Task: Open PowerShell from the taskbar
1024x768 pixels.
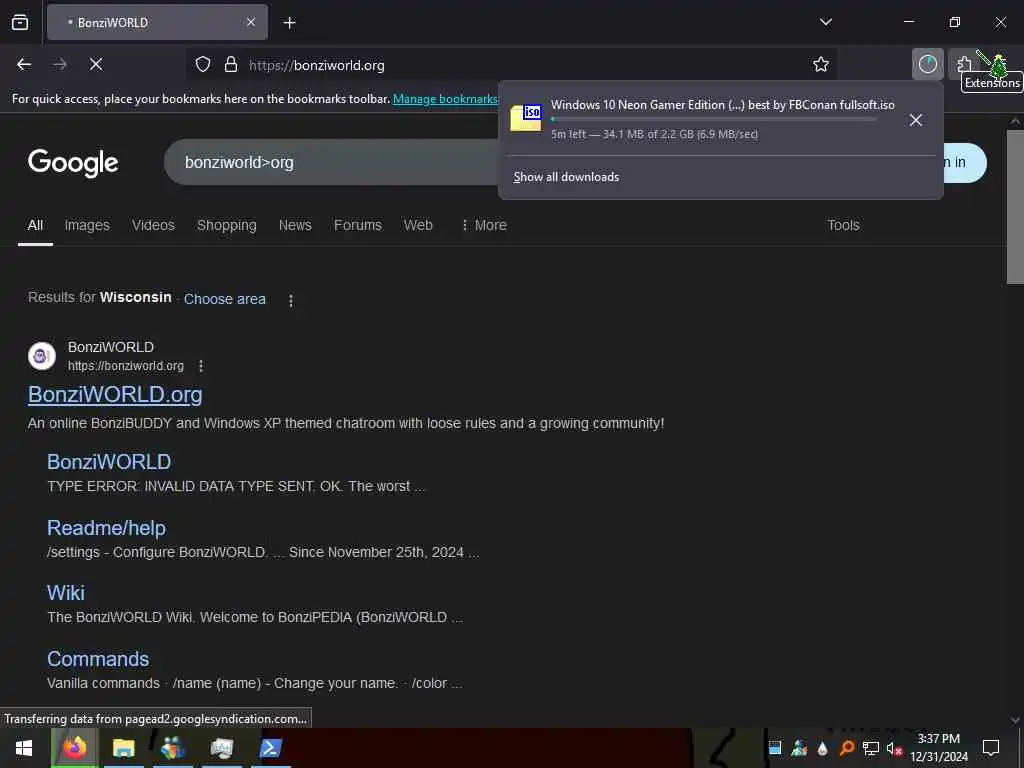Action: [x=270, y=748]
